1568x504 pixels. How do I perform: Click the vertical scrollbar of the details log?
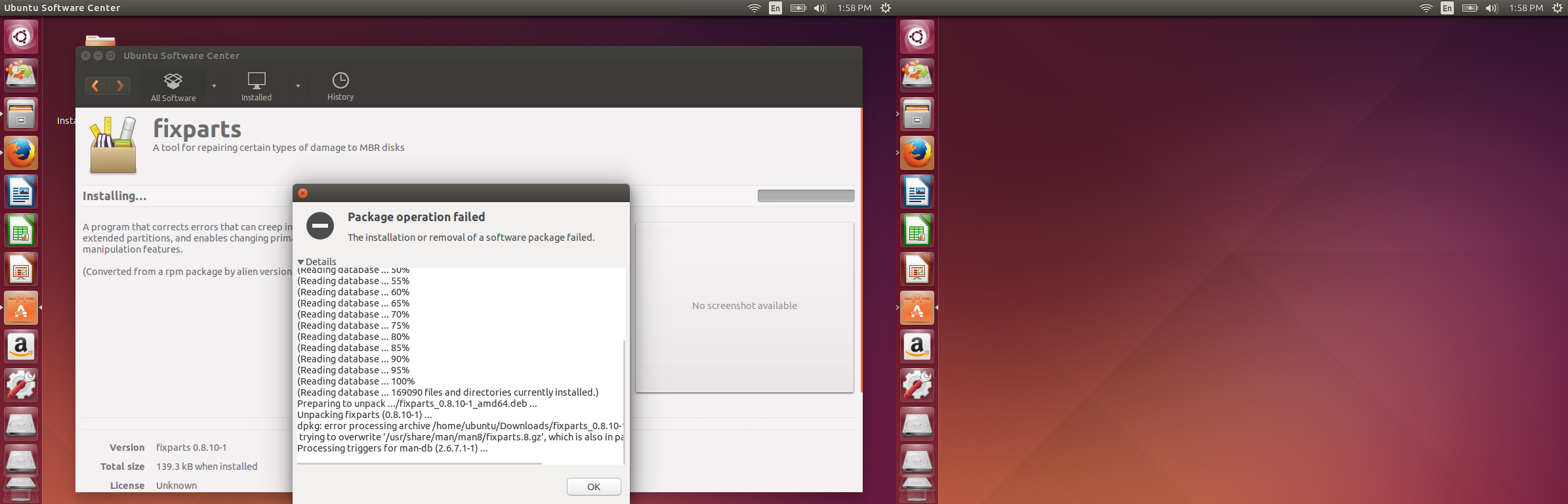pyautogui.click(x=623, y=400)
